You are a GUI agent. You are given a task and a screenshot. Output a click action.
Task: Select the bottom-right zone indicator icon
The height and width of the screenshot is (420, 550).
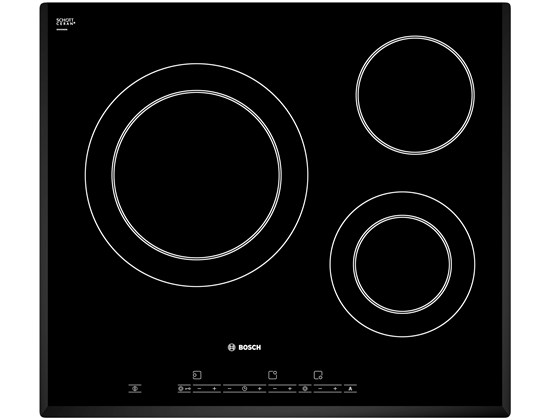(318, 375)
